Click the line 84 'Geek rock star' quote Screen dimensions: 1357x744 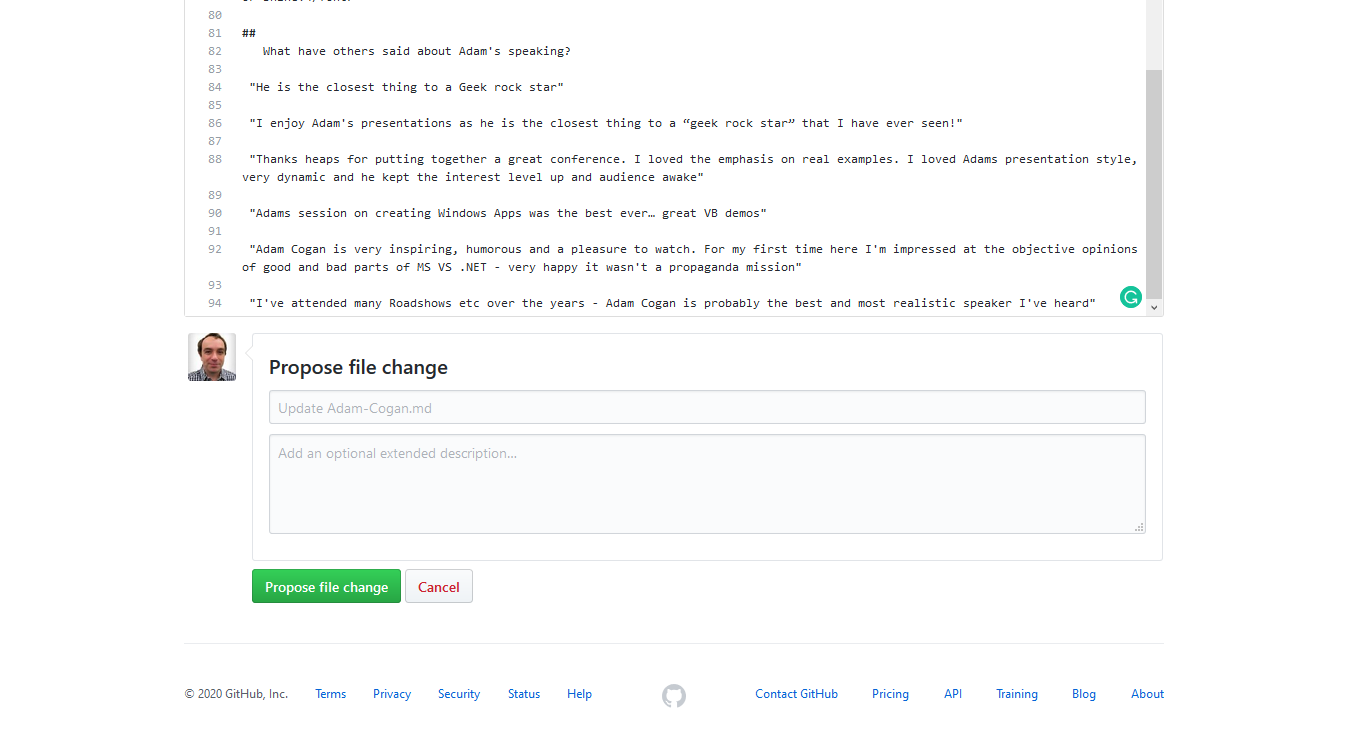(406, 87)
